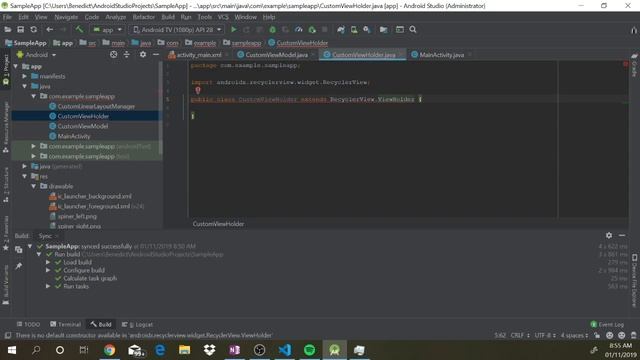Viewport: 640px width, 360px height.
Task: Toggle the read-only lock icon in status bar
Action: coord(597,335)
